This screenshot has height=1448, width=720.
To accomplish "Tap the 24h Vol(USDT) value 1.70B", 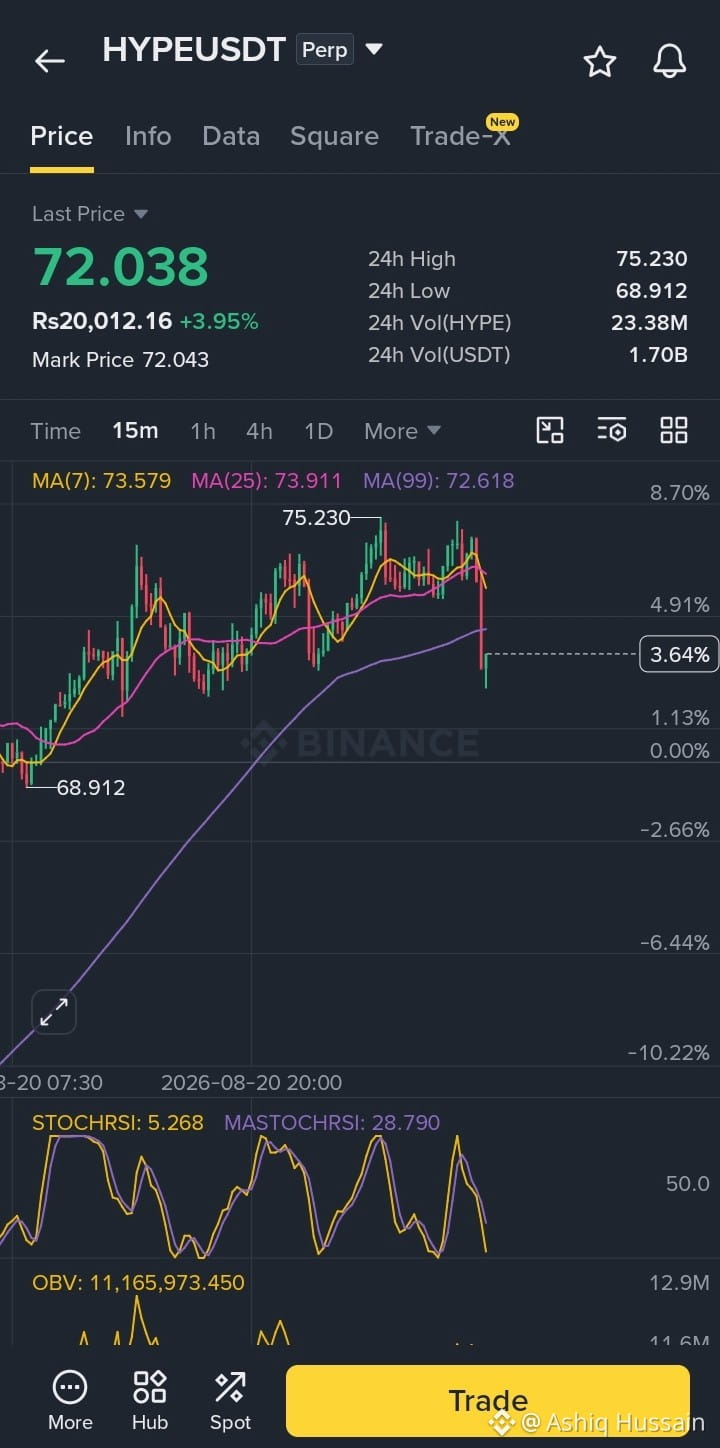I will click(x=658, y=355).
